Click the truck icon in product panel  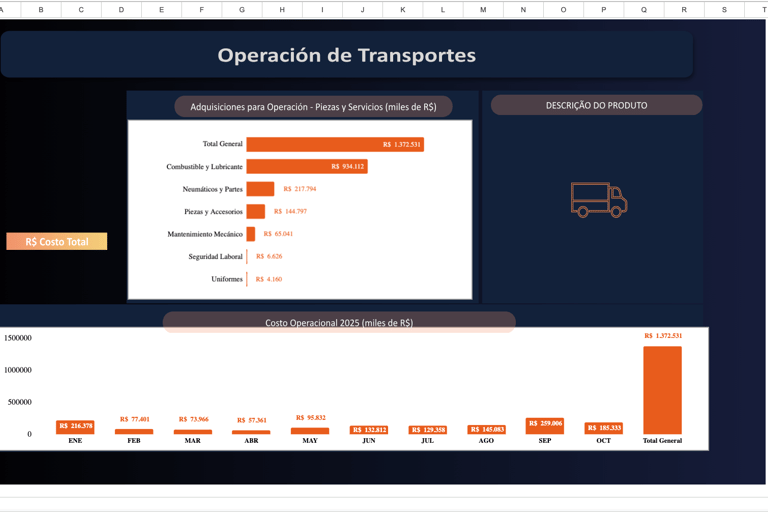click(599, 200)
